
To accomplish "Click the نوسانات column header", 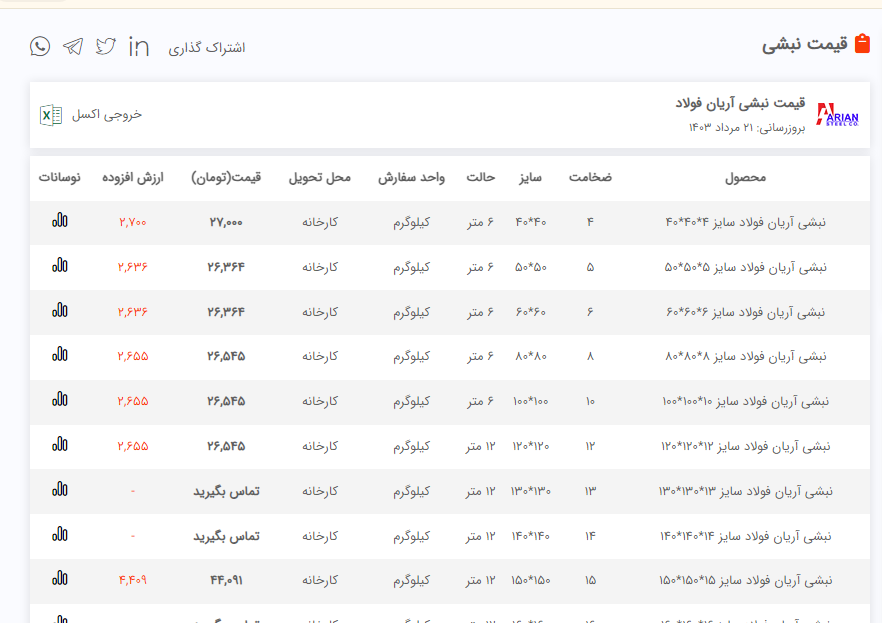I will click(x=60, y=178).
